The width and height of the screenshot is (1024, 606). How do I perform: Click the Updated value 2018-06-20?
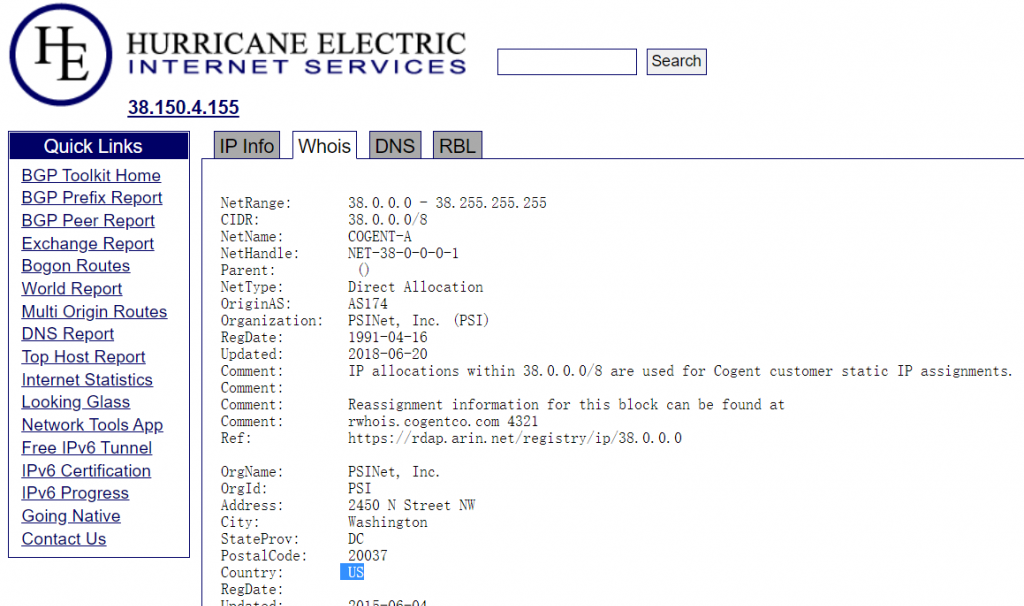pyautogui.click(x=387, y=354)
